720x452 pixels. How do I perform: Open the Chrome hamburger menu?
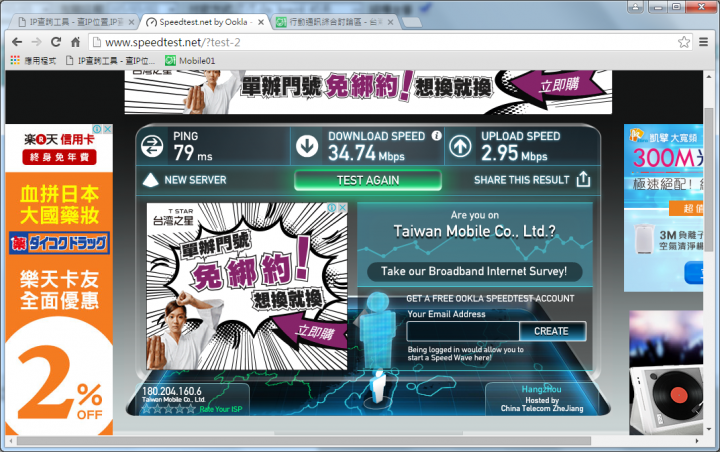(703, 42)
